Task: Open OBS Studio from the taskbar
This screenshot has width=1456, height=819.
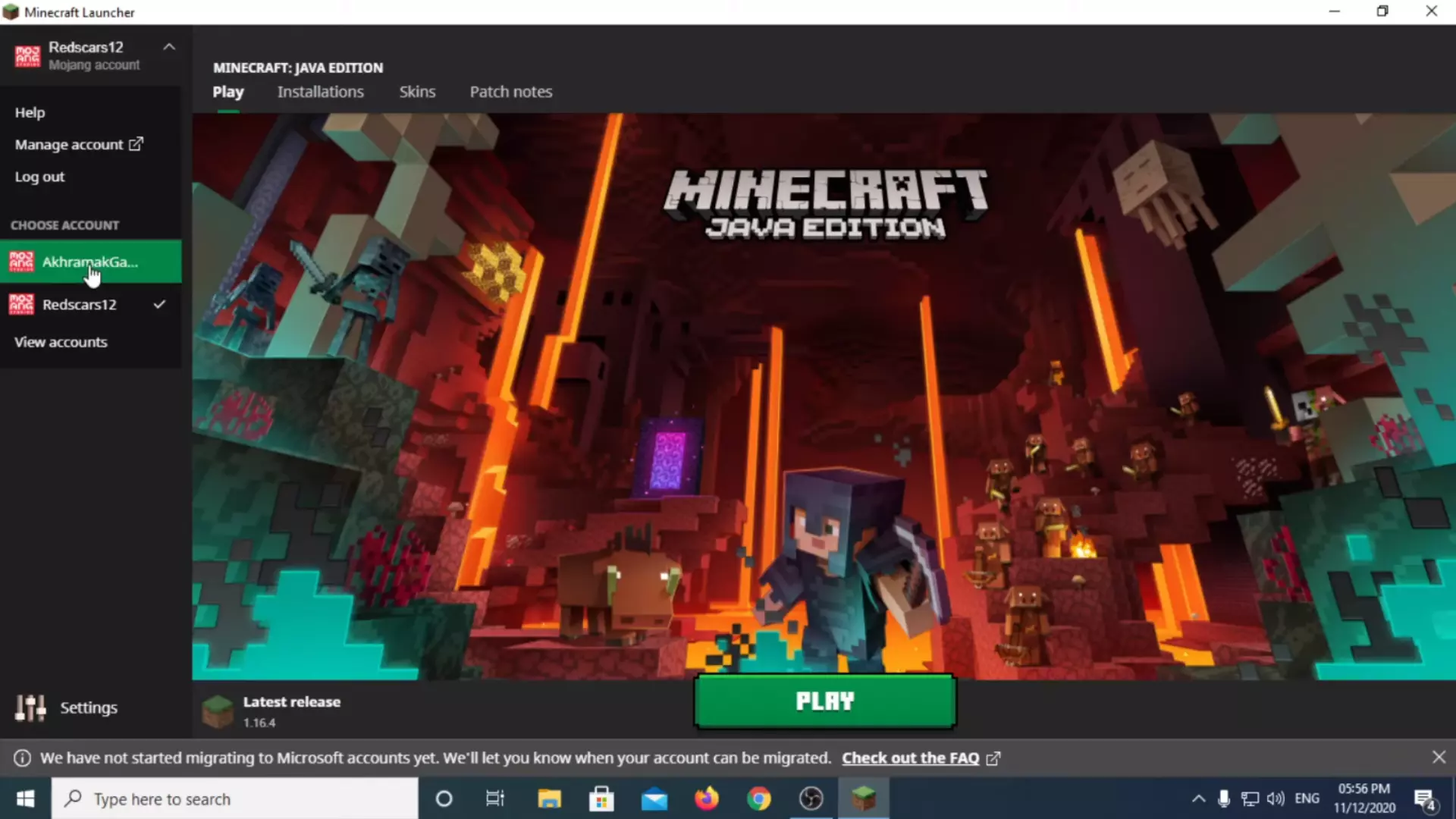Action: click(811, 799)
